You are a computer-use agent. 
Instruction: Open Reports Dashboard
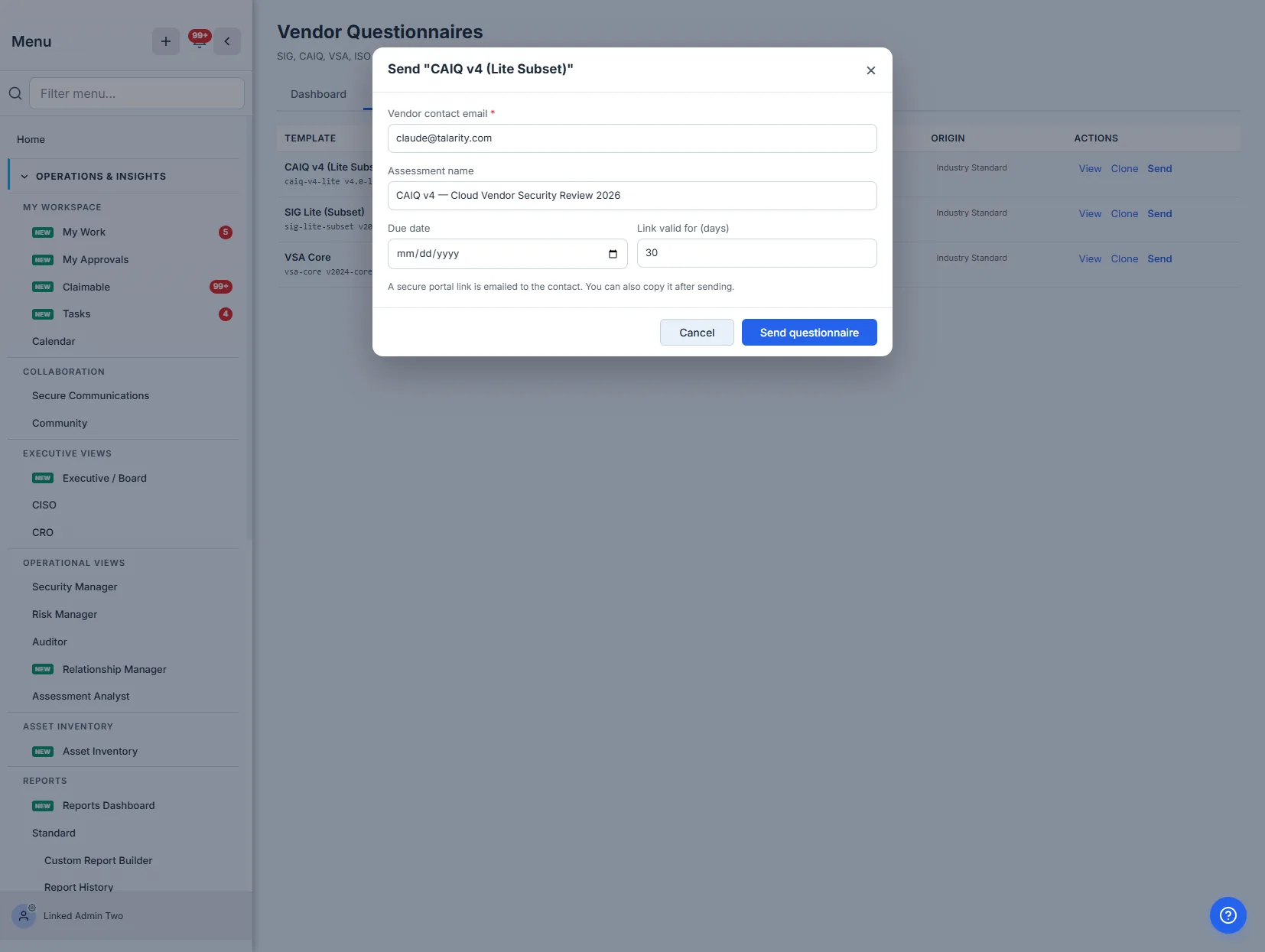[109, 806]
